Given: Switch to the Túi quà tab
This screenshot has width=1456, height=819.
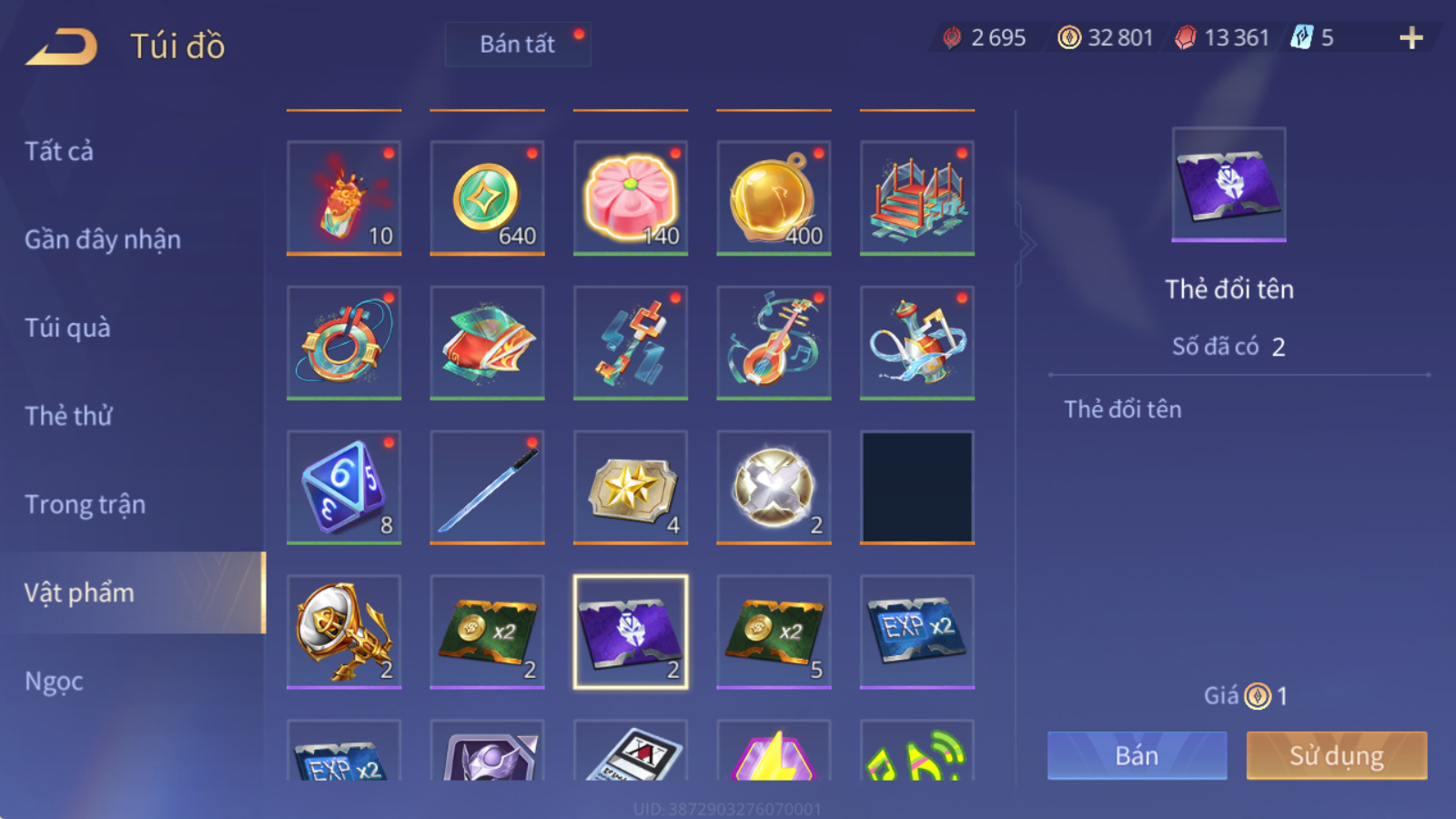Looking at the screenshot, I should (x=67, y=328).
